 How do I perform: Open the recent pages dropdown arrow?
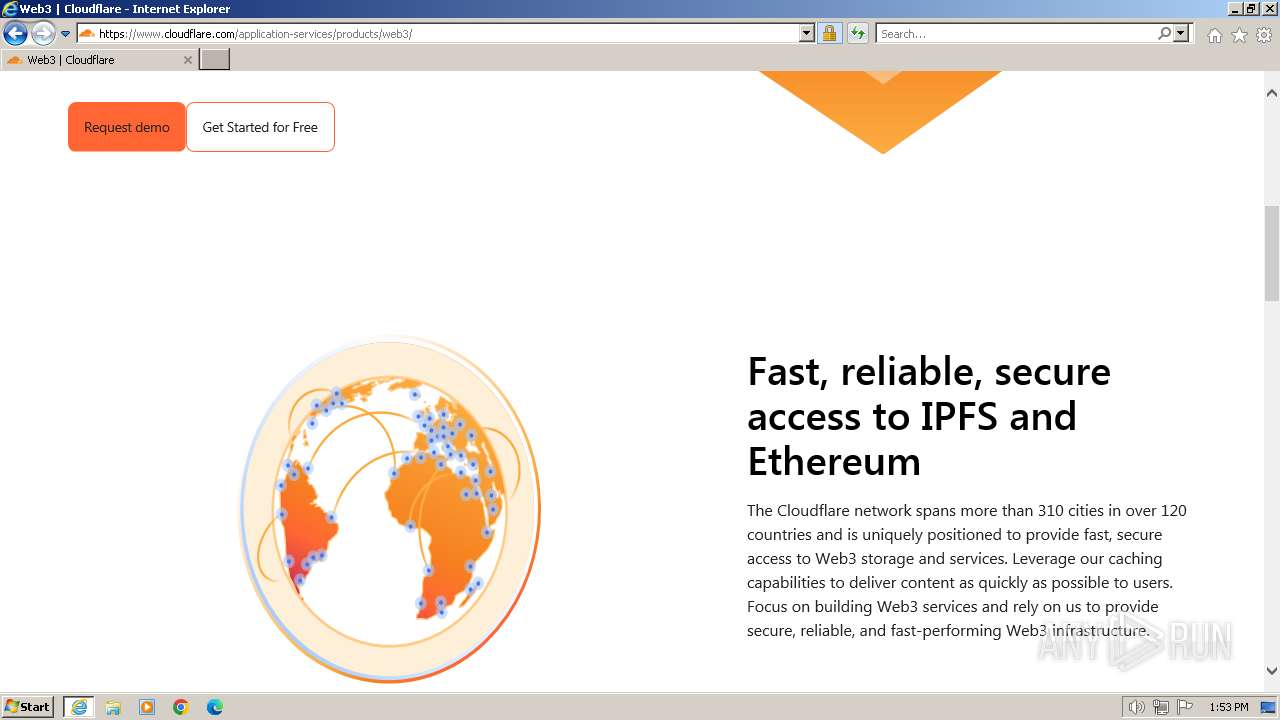click(66, 34)
